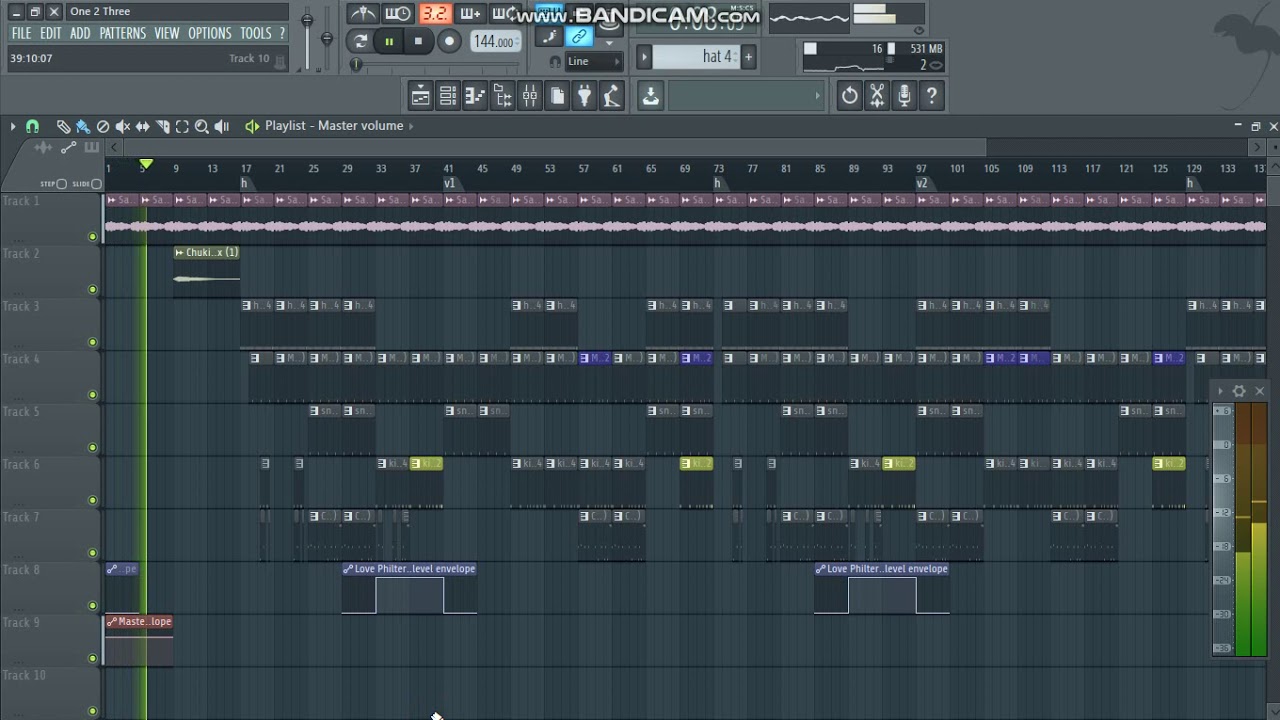Click the record button
This screenshot has height=720, width=1280.
(449, 41)
